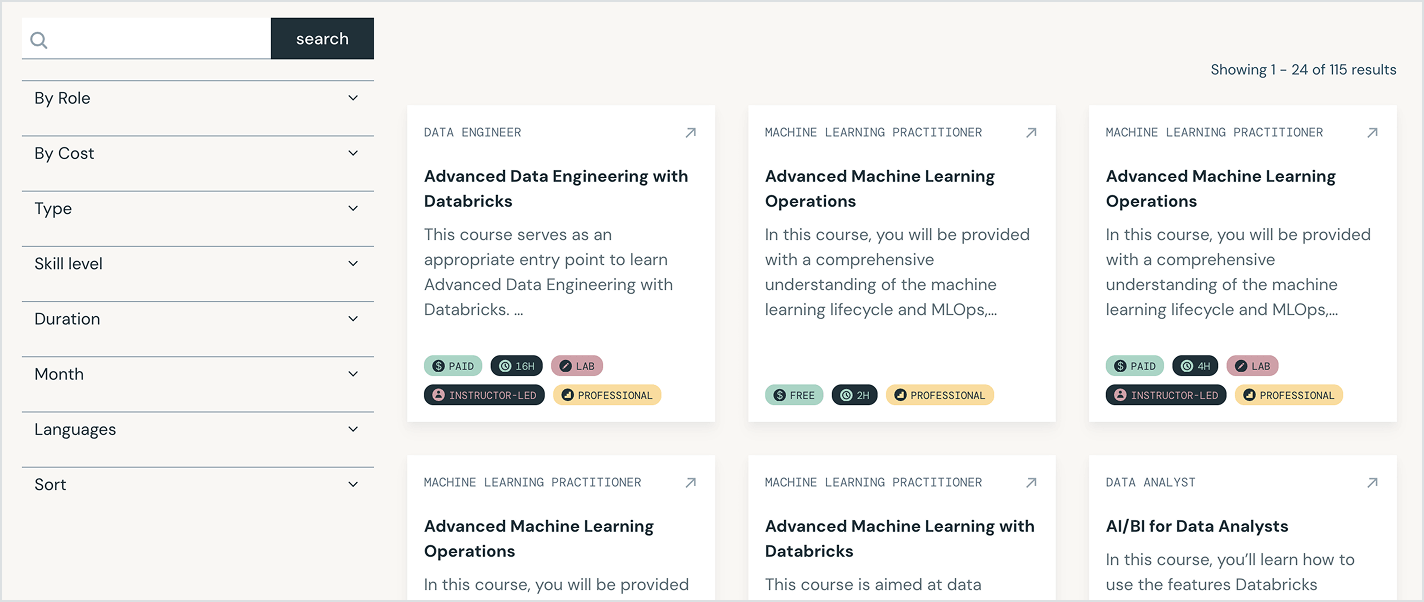Expand the Sort options
Screen dimensions: 1424x602
tap(197, 485)
